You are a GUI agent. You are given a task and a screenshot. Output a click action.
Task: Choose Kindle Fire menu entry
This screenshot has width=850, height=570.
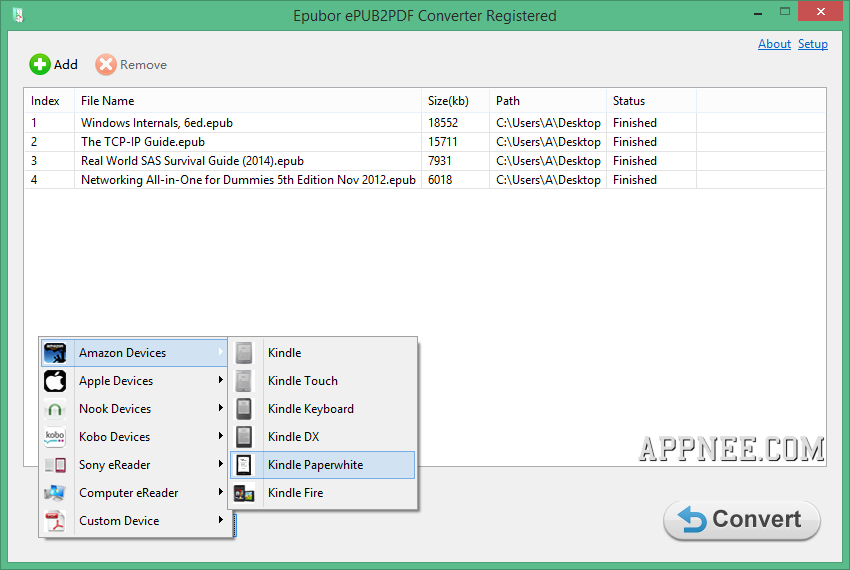[x=323, y=493]
